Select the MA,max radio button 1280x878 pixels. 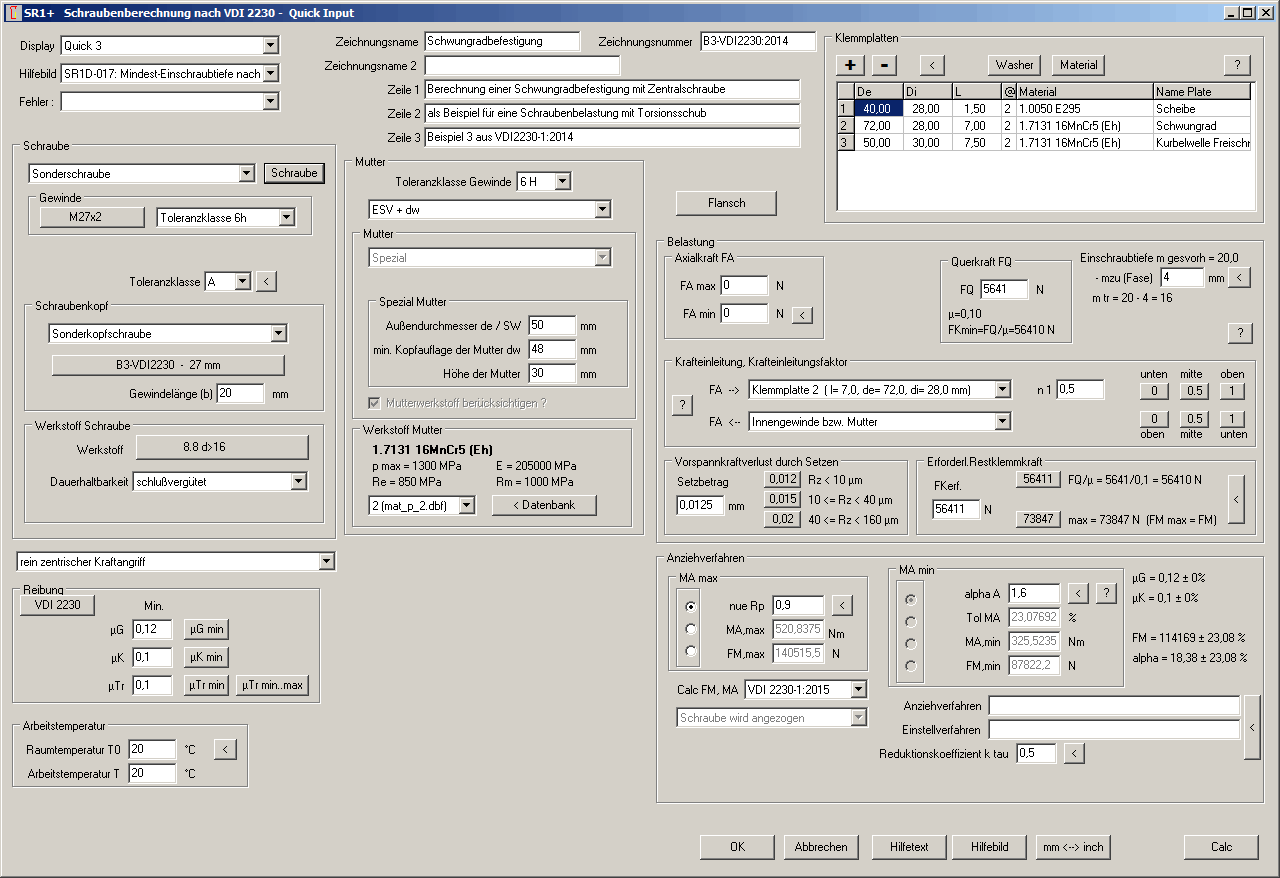[x=690, y=629]
